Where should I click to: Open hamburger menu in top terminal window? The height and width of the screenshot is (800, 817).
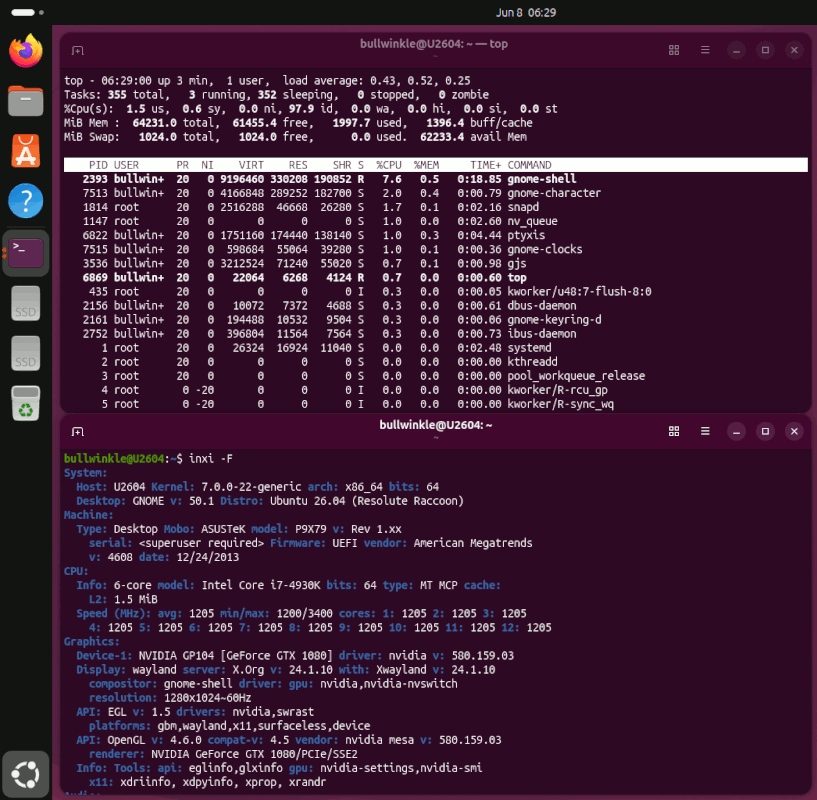tap(705, 50)
